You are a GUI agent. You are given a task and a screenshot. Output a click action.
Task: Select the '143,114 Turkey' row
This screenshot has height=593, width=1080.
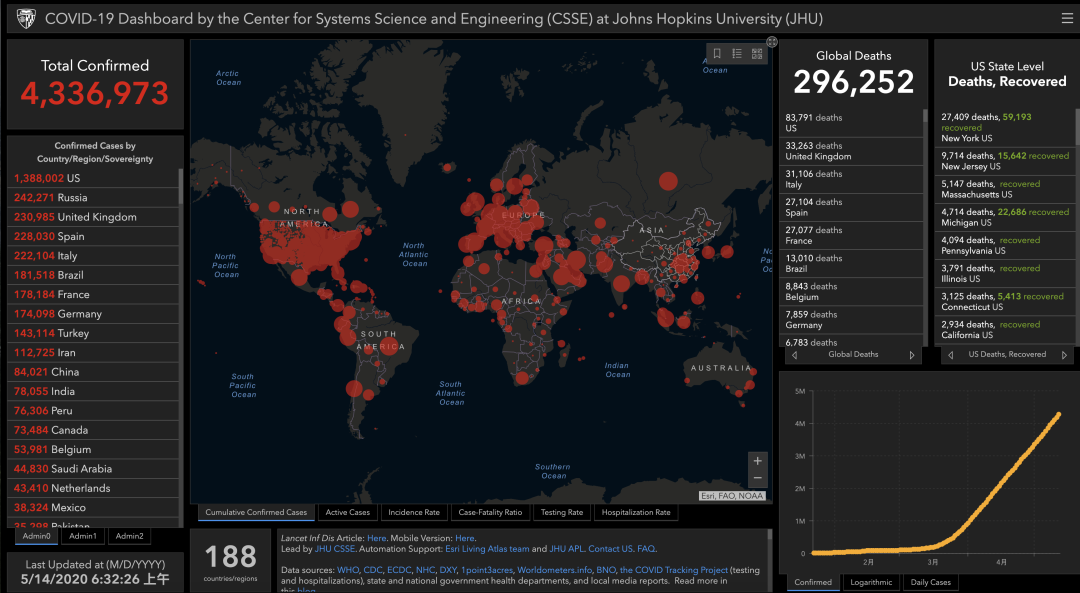click(93, 333)
